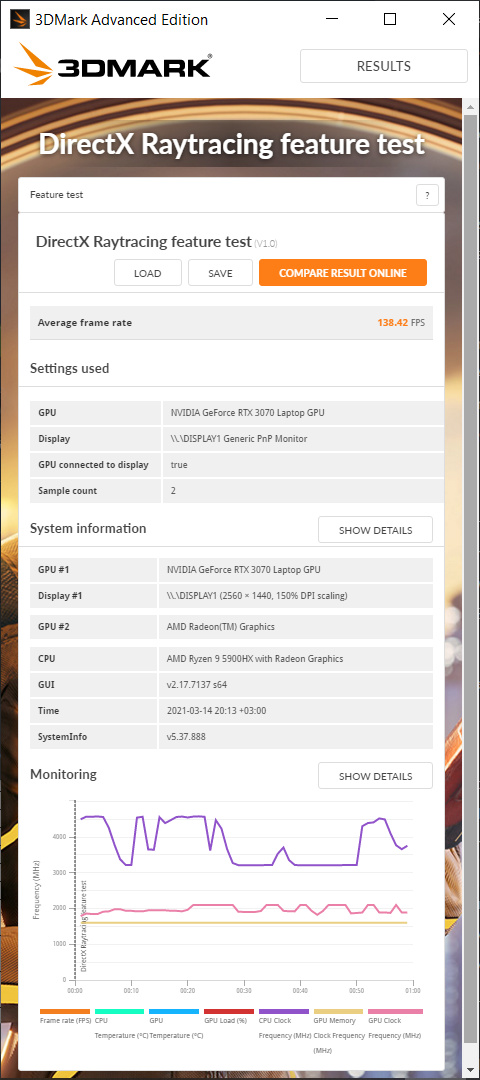Click the AMD Ryzen 9 5900HX CPU entry

[x=255, y=658]
